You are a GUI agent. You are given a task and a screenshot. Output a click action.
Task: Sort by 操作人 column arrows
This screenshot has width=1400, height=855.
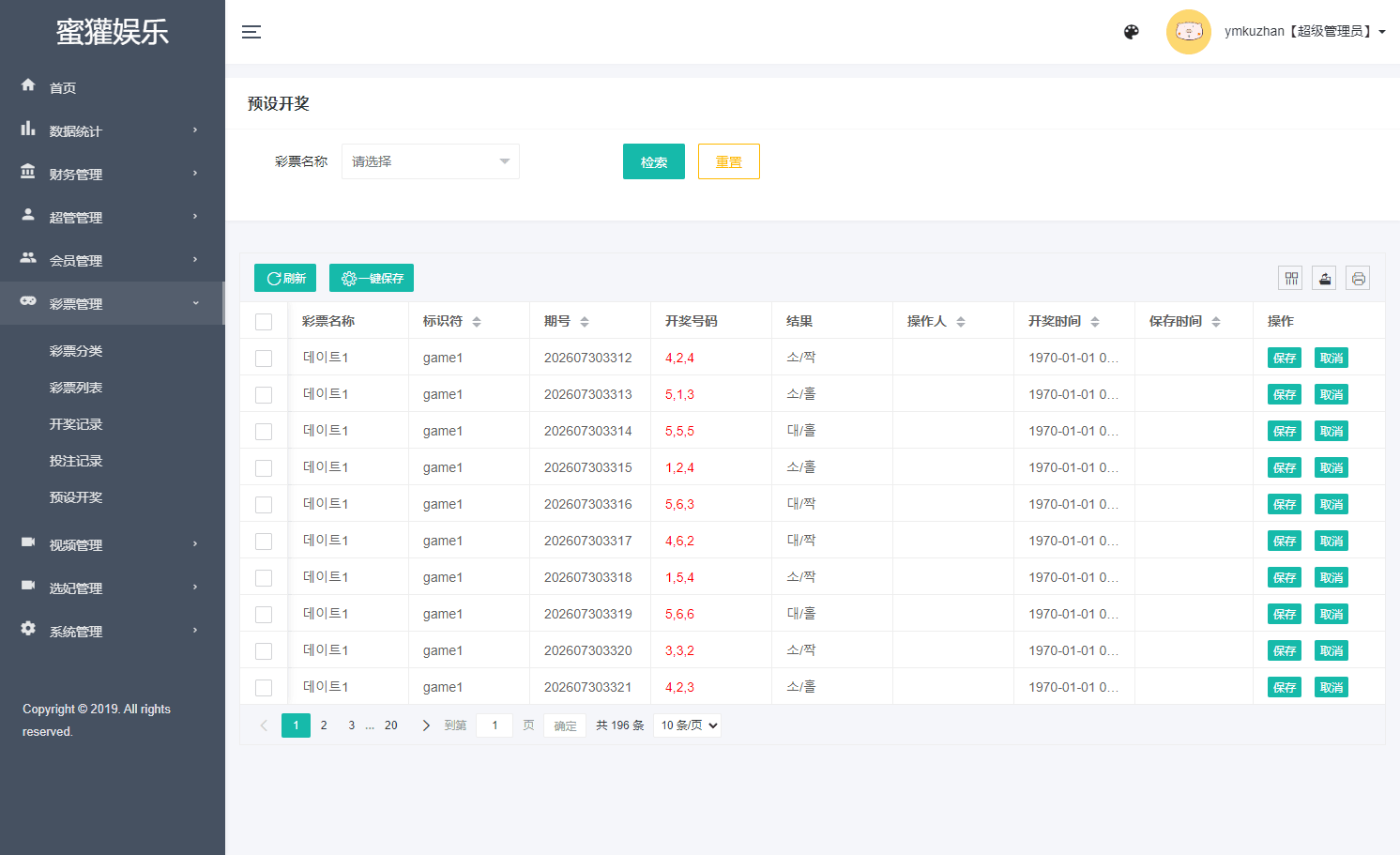pos(961,322)
